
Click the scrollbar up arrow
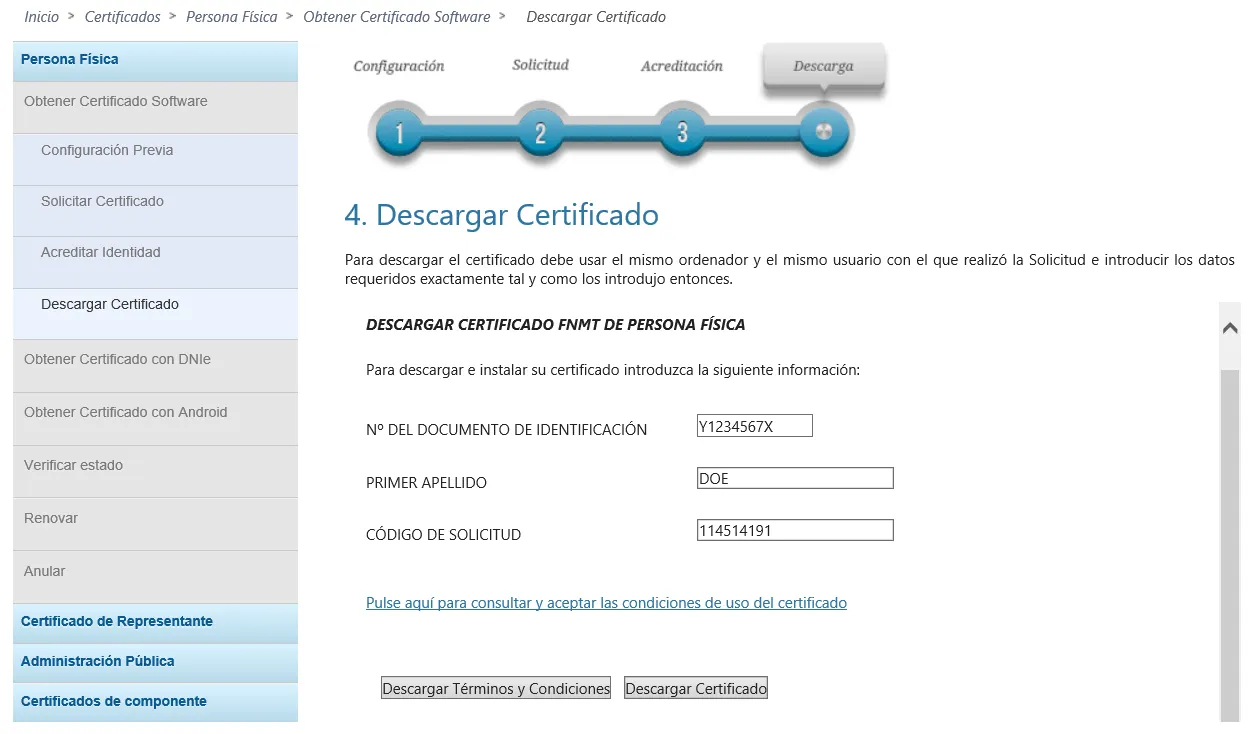click(1230, 327)
